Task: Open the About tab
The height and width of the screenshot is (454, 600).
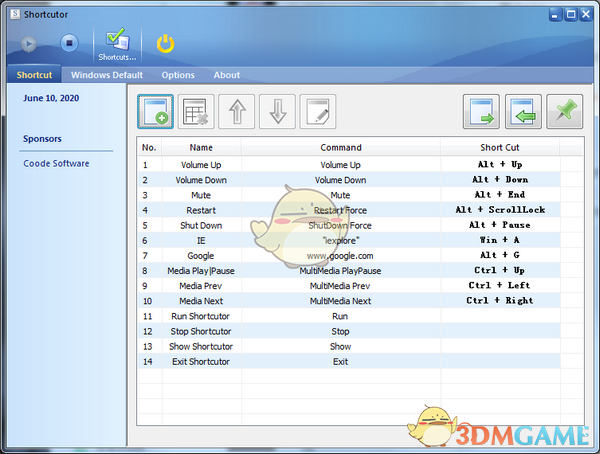Action: click(x=227, y=75)
